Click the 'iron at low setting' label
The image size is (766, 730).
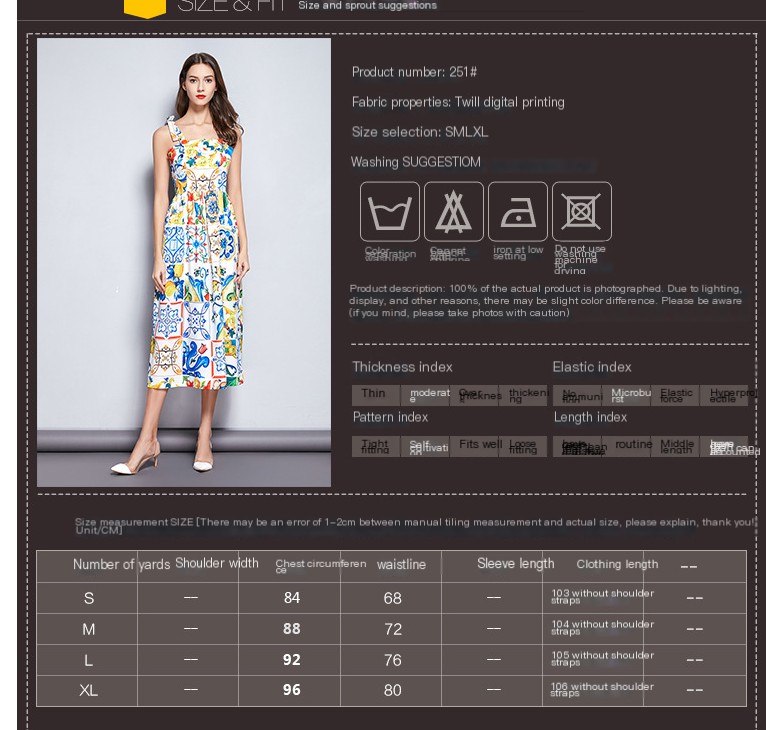coord(518,252)
